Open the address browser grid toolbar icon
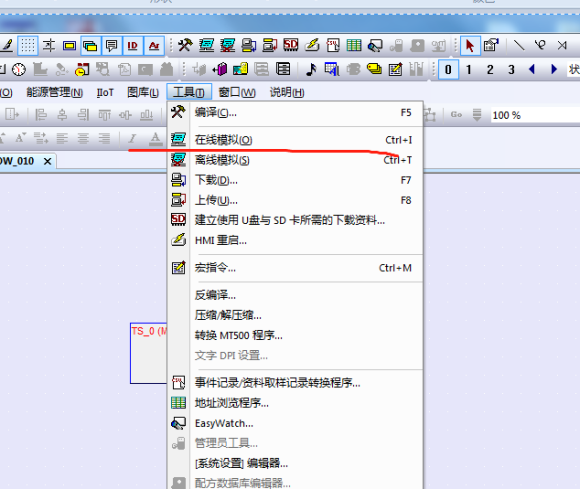Image resolution: width=580 pixels, height=489 pixels. pos(354,45)
